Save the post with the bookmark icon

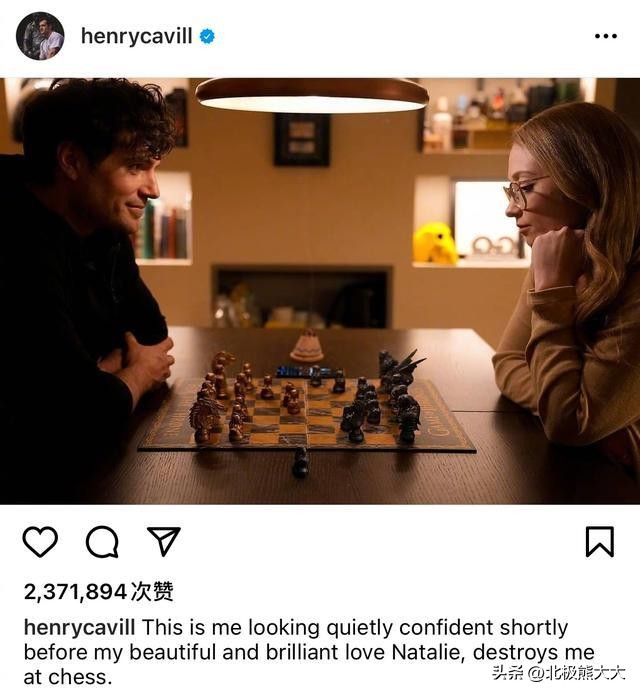[599, 542]
